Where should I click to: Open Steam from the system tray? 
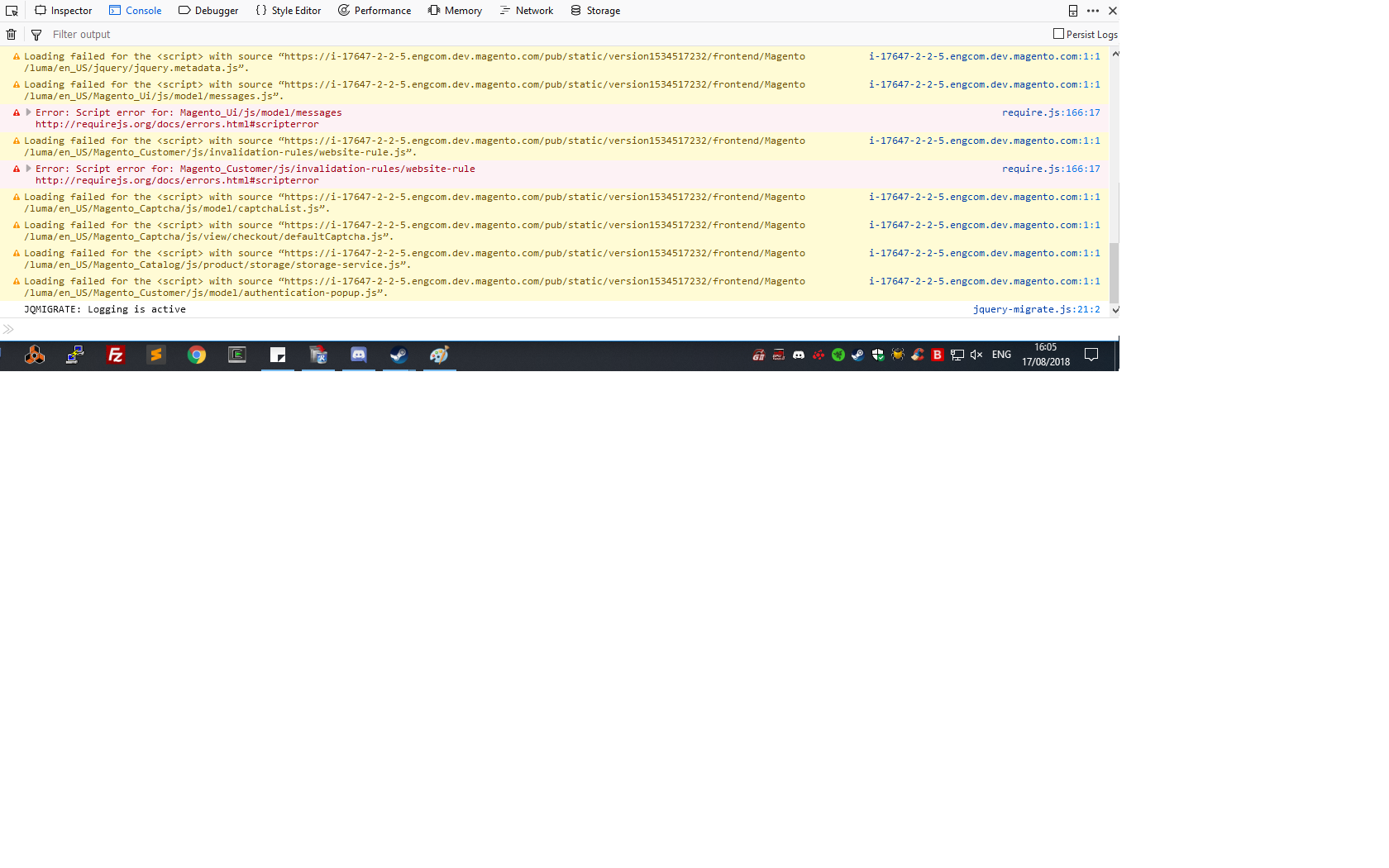857,355
